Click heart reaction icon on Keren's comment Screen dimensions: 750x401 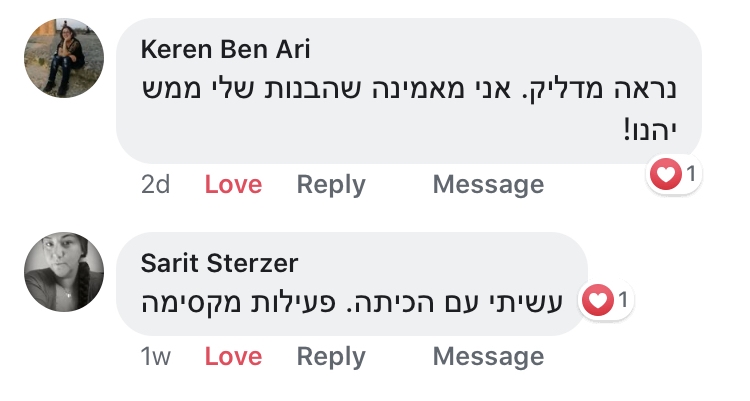click(x=664, y=175)
